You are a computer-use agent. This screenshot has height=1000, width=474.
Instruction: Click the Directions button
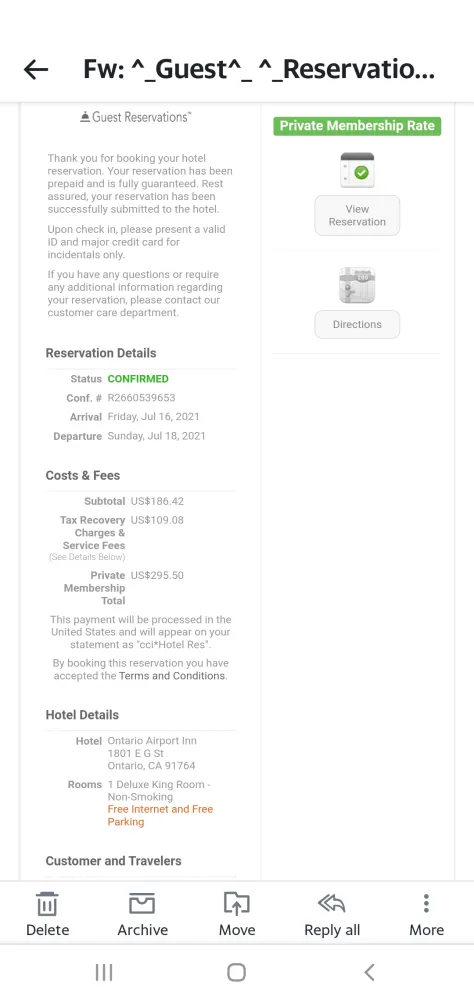pos(357,324)
